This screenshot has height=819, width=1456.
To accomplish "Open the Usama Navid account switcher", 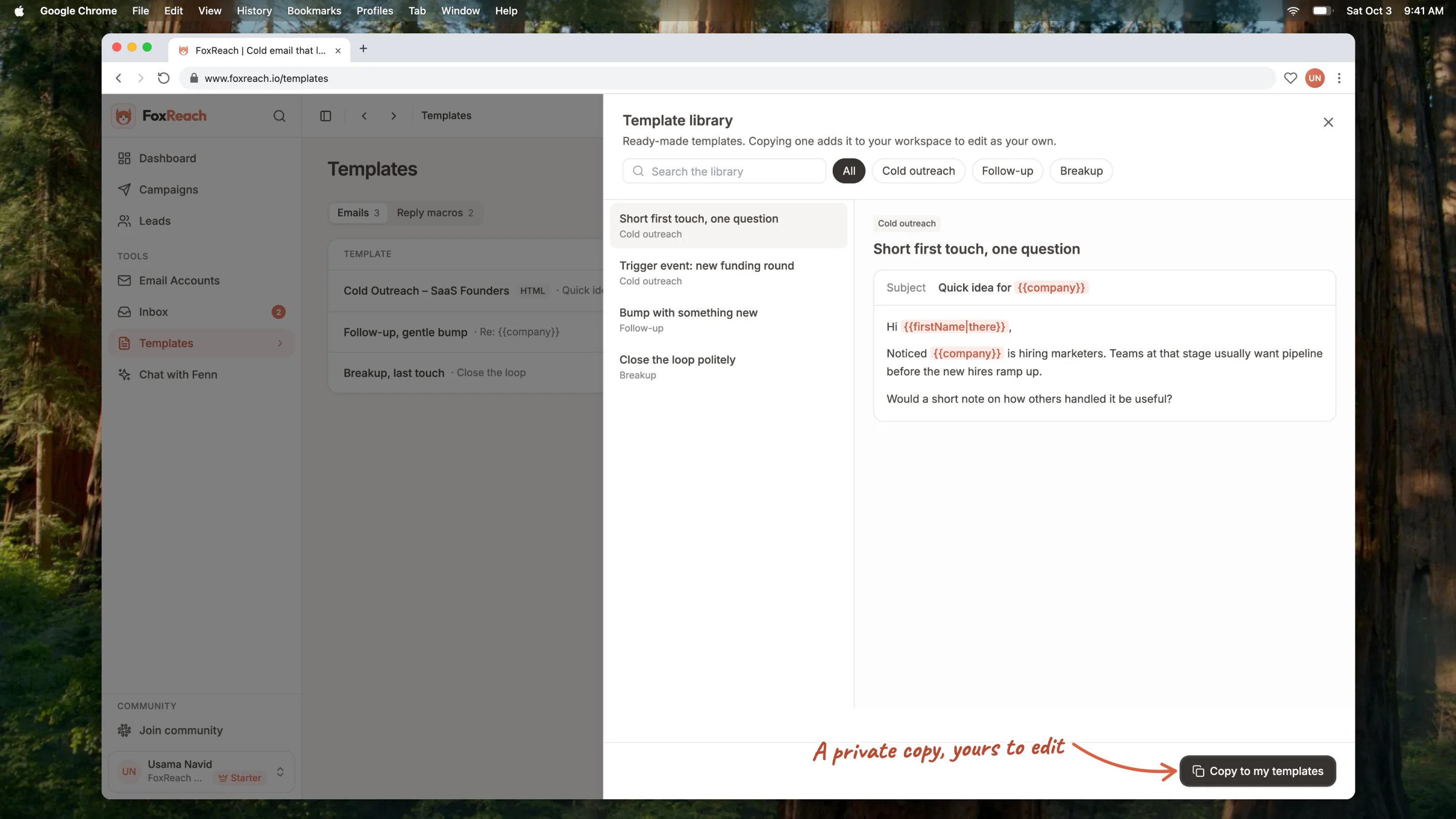I will 201,771.
